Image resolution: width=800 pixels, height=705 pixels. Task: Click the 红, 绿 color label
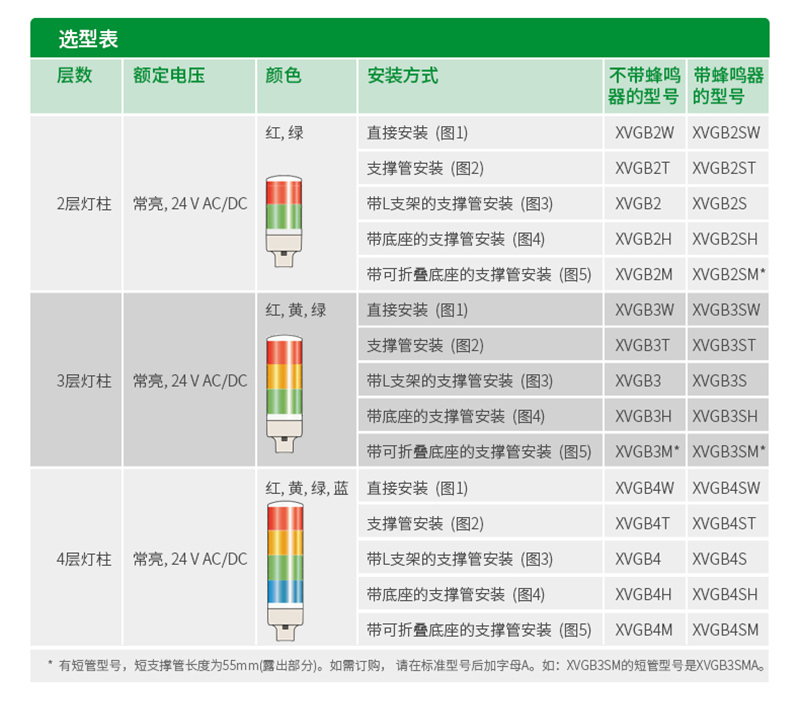pos(284,133)
